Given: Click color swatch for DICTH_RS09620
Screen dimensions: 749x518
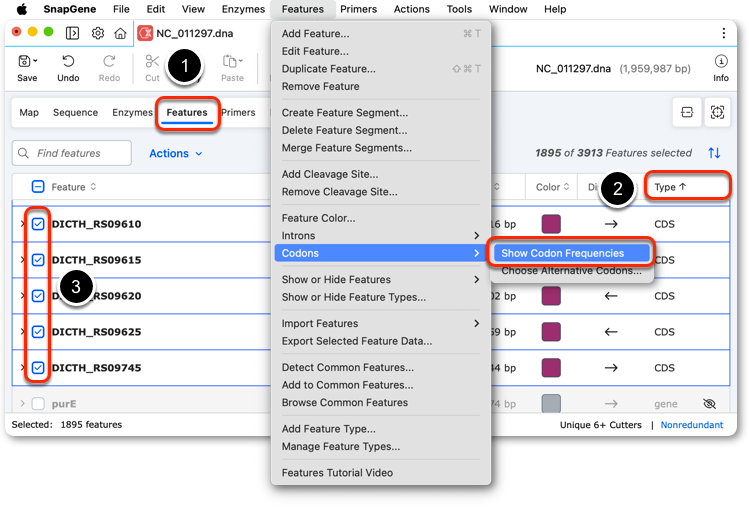Looking at the screenshot, I should click(551, 296).
